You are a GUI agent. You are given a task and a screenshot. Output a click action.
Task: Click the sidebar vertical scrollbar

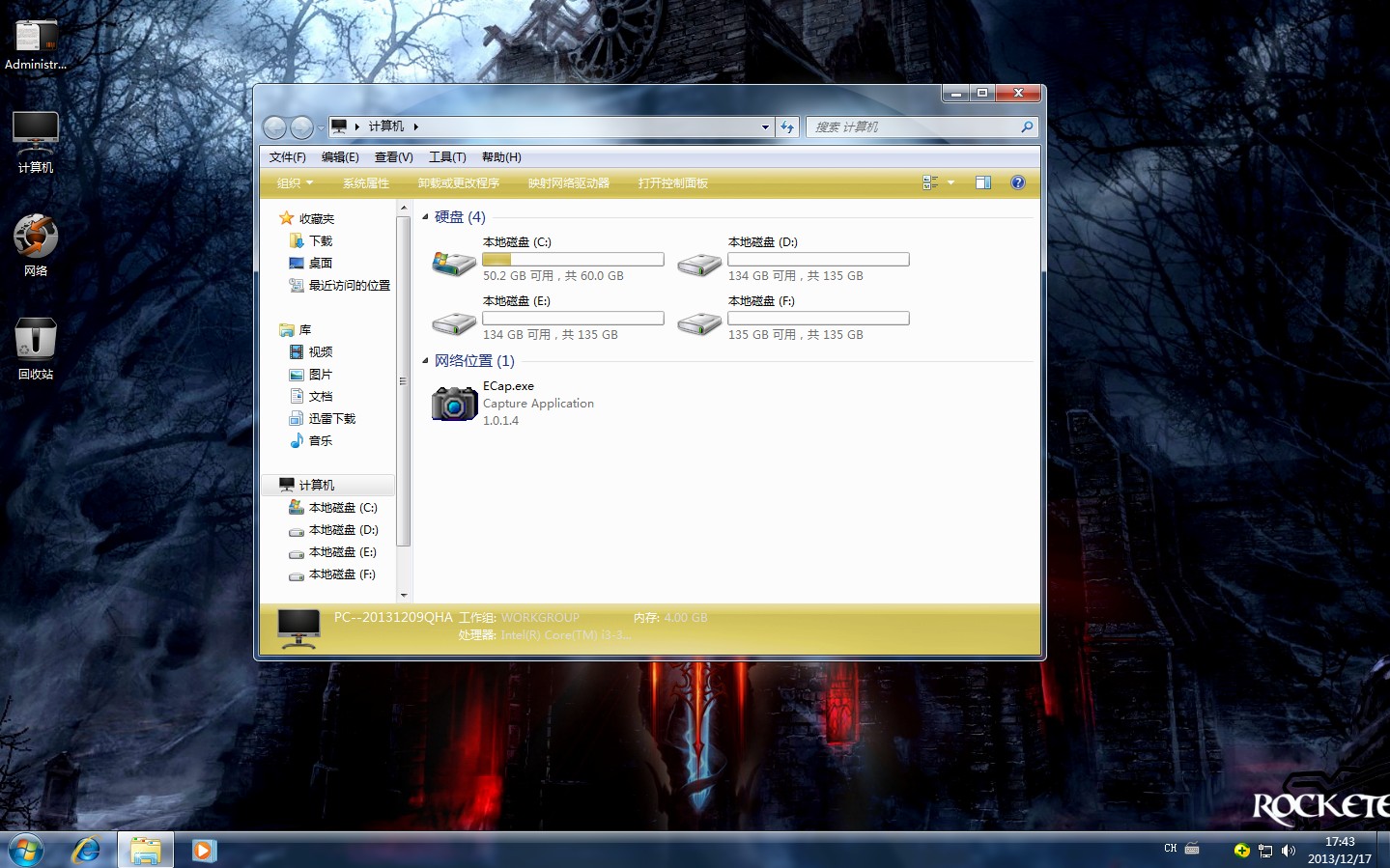(x=404, y=380)
